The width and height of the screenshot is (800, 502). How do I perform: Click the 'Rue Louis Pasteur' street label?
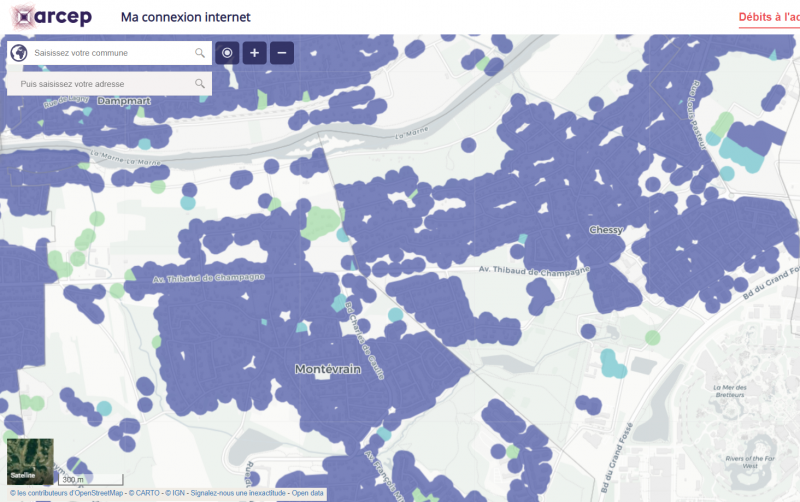coord(698,115)
